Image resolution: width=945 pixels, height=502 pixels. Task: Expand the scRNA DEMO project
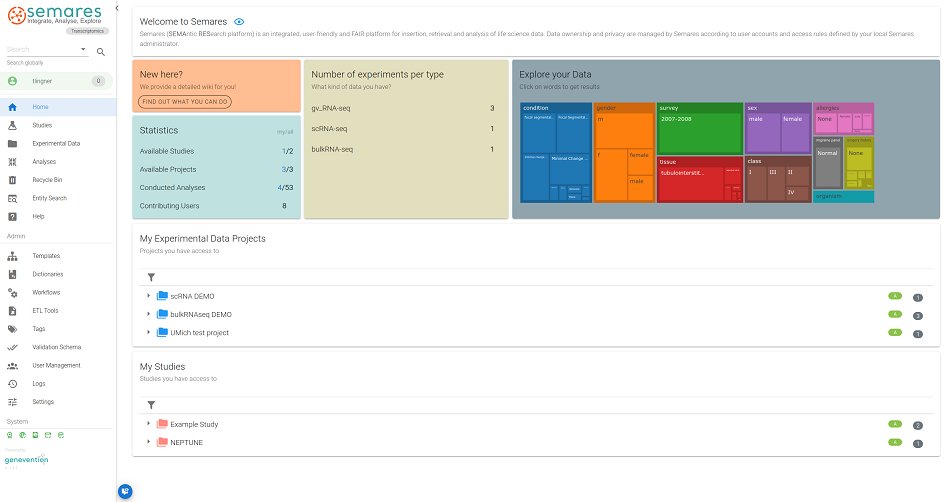(149, 296)
